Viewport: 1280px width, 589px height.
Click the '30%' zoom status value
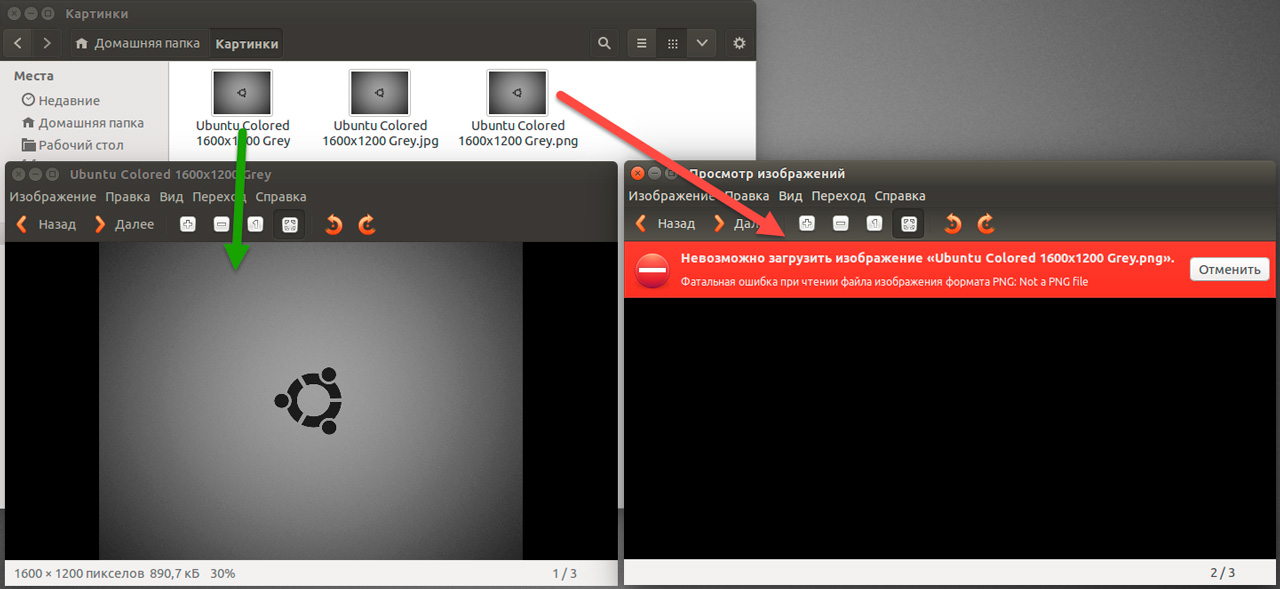point(222,574)
